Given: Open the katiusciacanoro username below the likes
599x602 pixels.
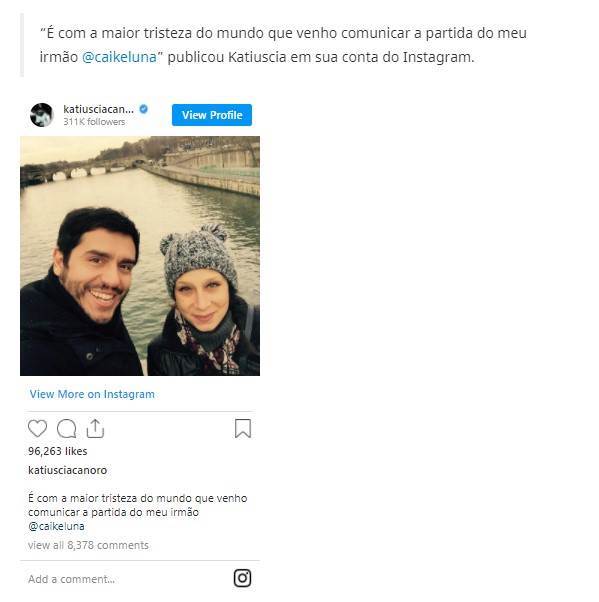Looking at the screenshot, I should [68, 470].
